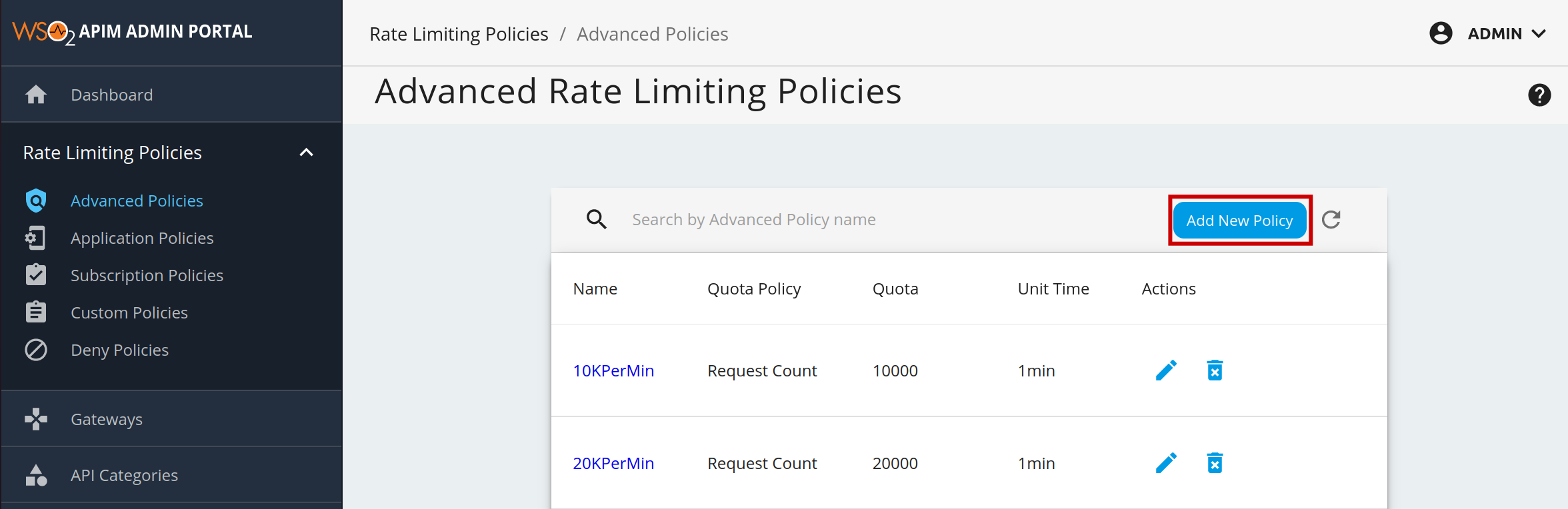Click the WSO2 APIM Admin Portal logo
This screenshot has width=1568, height=509.
132,32
